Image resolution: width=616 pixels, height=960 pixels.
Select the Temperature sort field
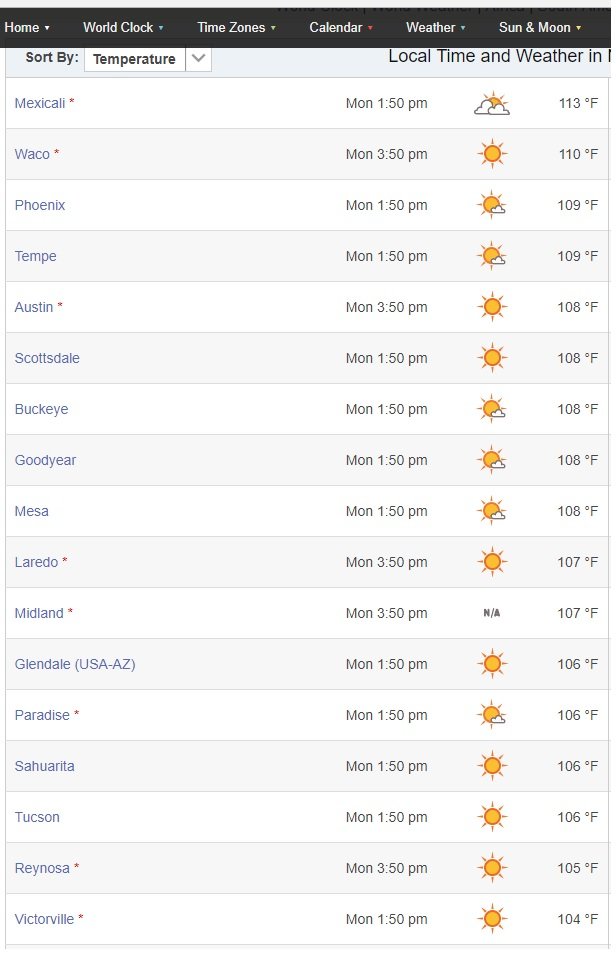click(135, 59)
